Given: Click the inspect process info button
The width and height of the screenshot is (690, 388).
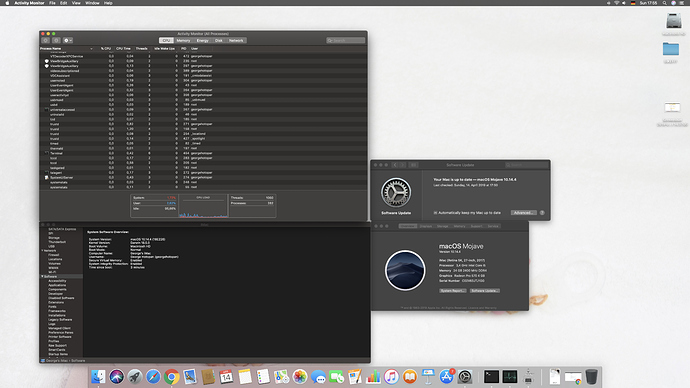Looking at the screenshot, I should click(56, 40).
